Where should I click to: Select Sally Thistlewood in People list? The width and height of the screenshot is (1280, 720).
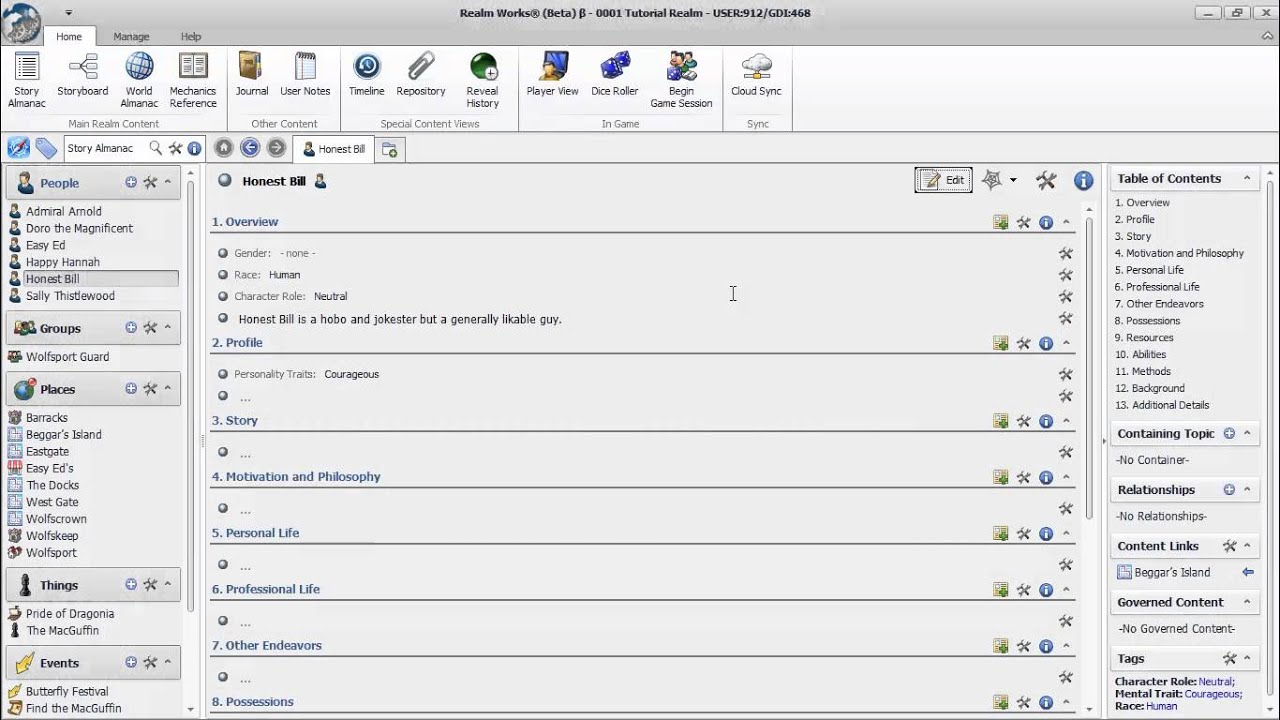click(x=70, y=296)
